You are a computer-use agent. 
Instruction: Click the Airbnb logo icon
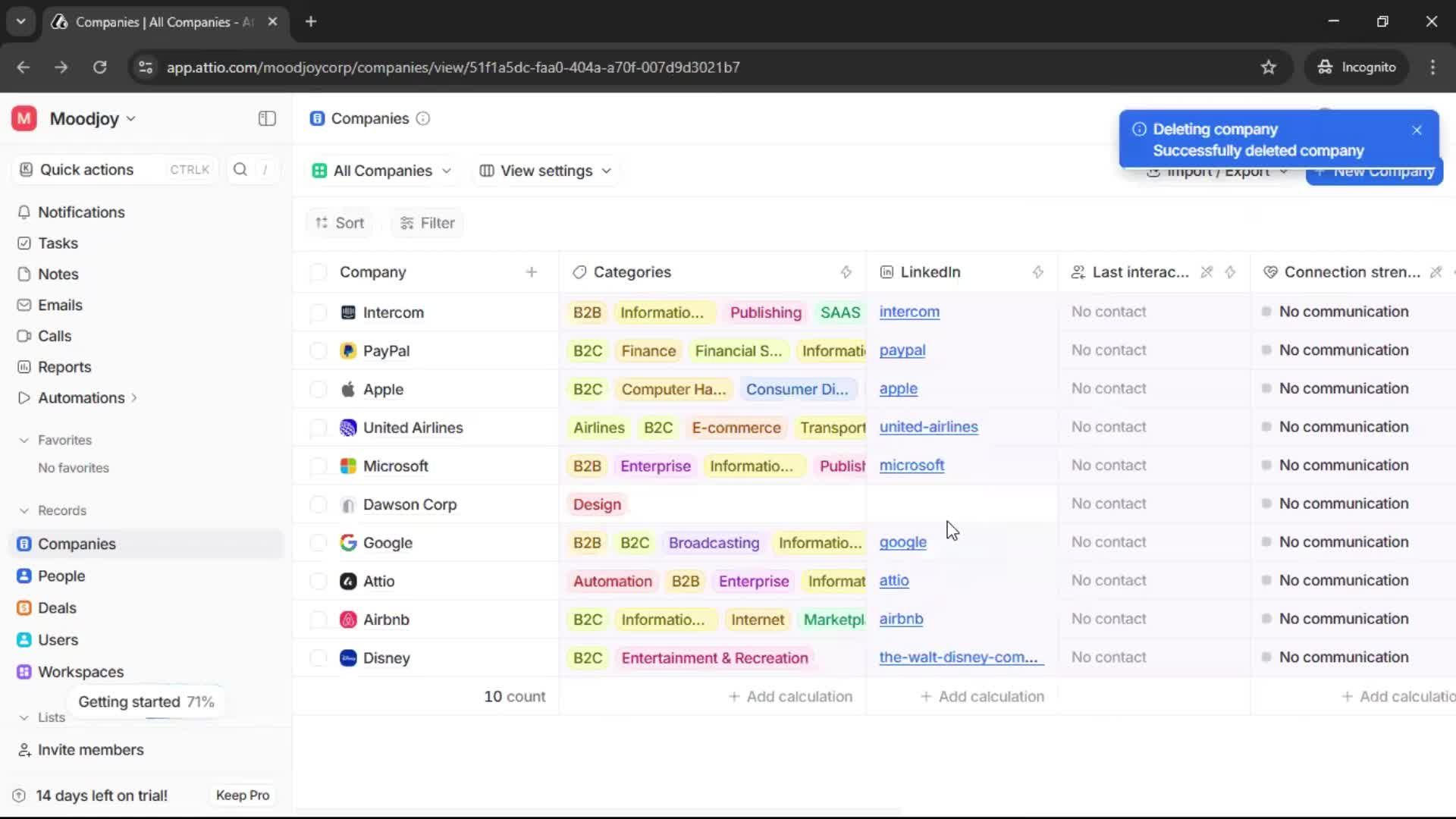(348, 620)
